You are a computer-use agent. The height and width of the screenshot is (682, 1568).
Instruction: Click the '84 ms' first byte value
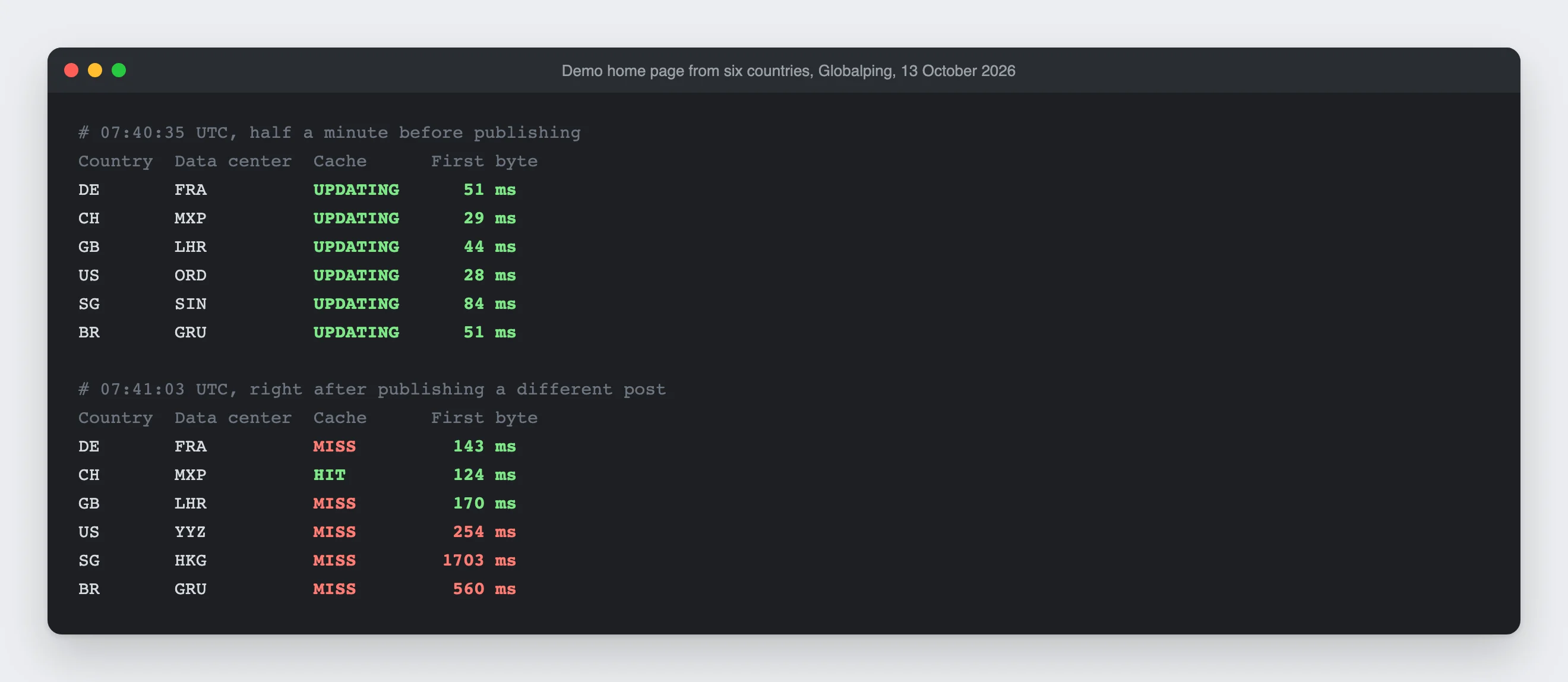(489, 304)
